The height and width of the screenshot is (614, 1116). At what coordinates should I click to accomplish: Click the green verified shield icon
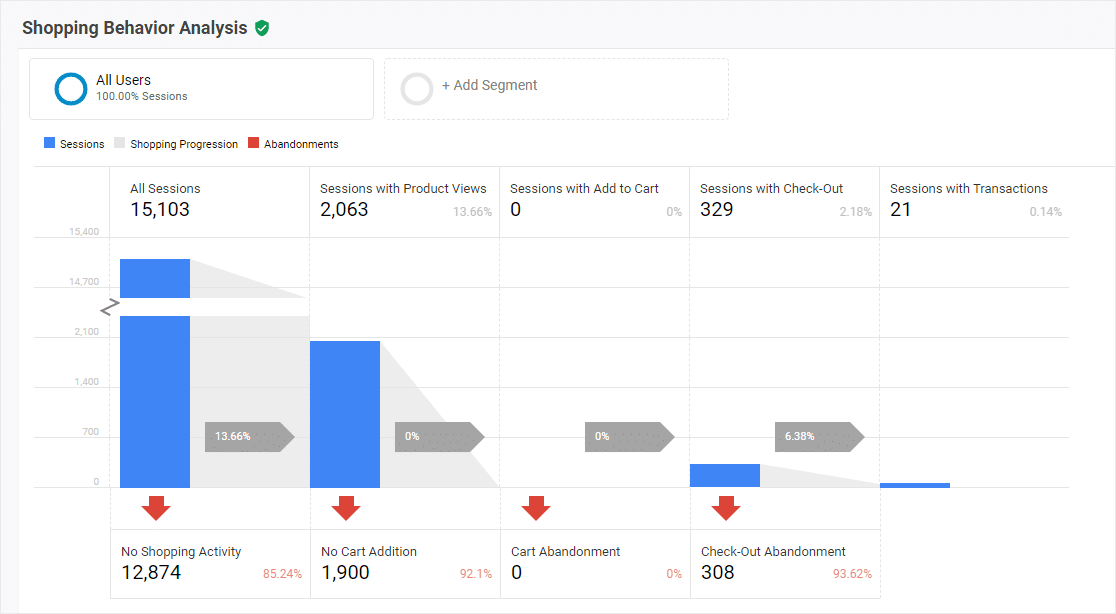(x=262, y=28)
